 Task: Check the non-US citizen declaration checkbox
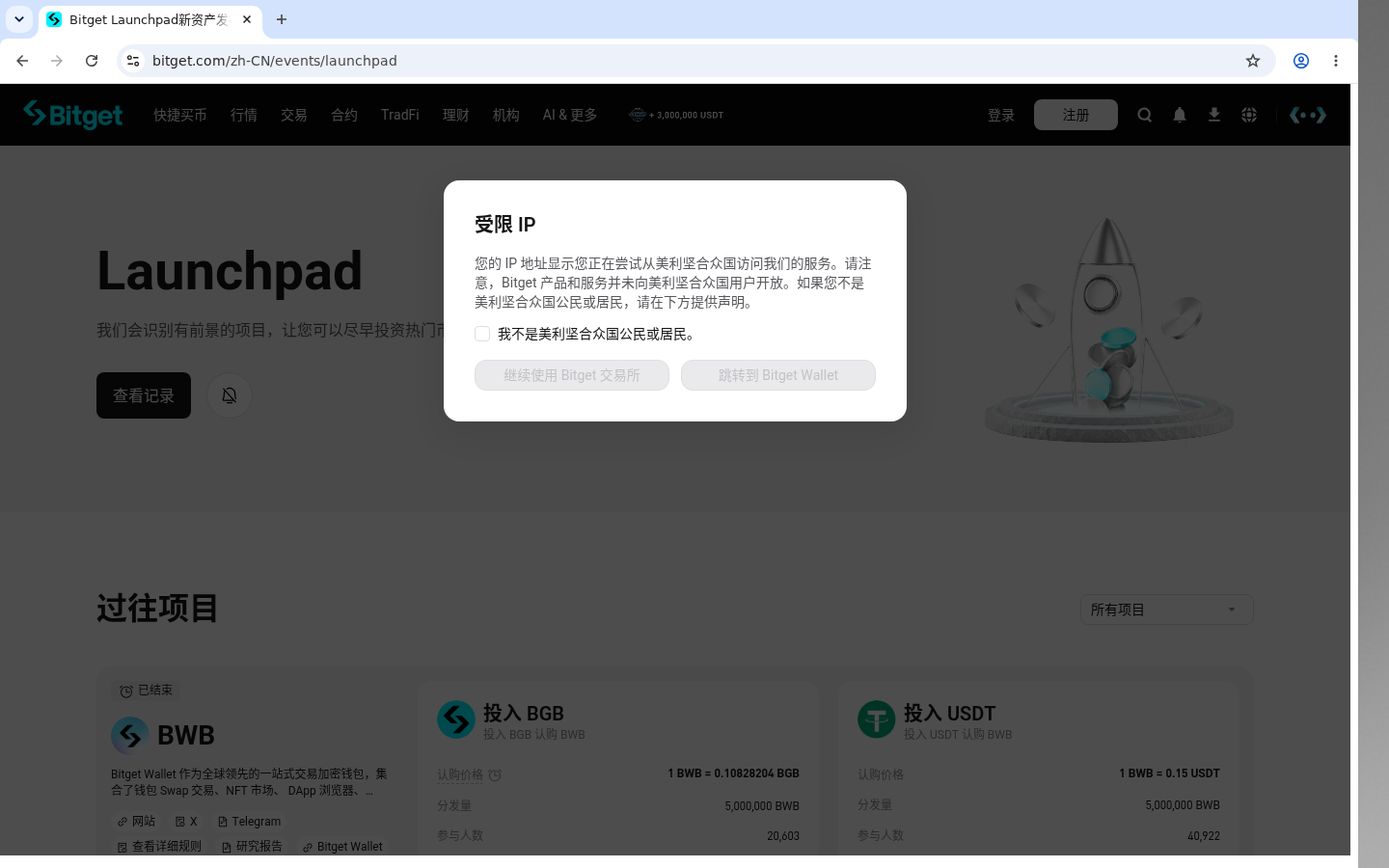(482, 334)
